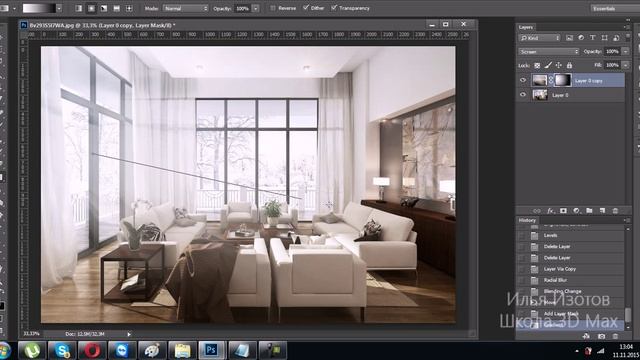Screen dimensions: 640x360
Task: Click the History panel scrollbar thumb
Action: pos(627,314)
